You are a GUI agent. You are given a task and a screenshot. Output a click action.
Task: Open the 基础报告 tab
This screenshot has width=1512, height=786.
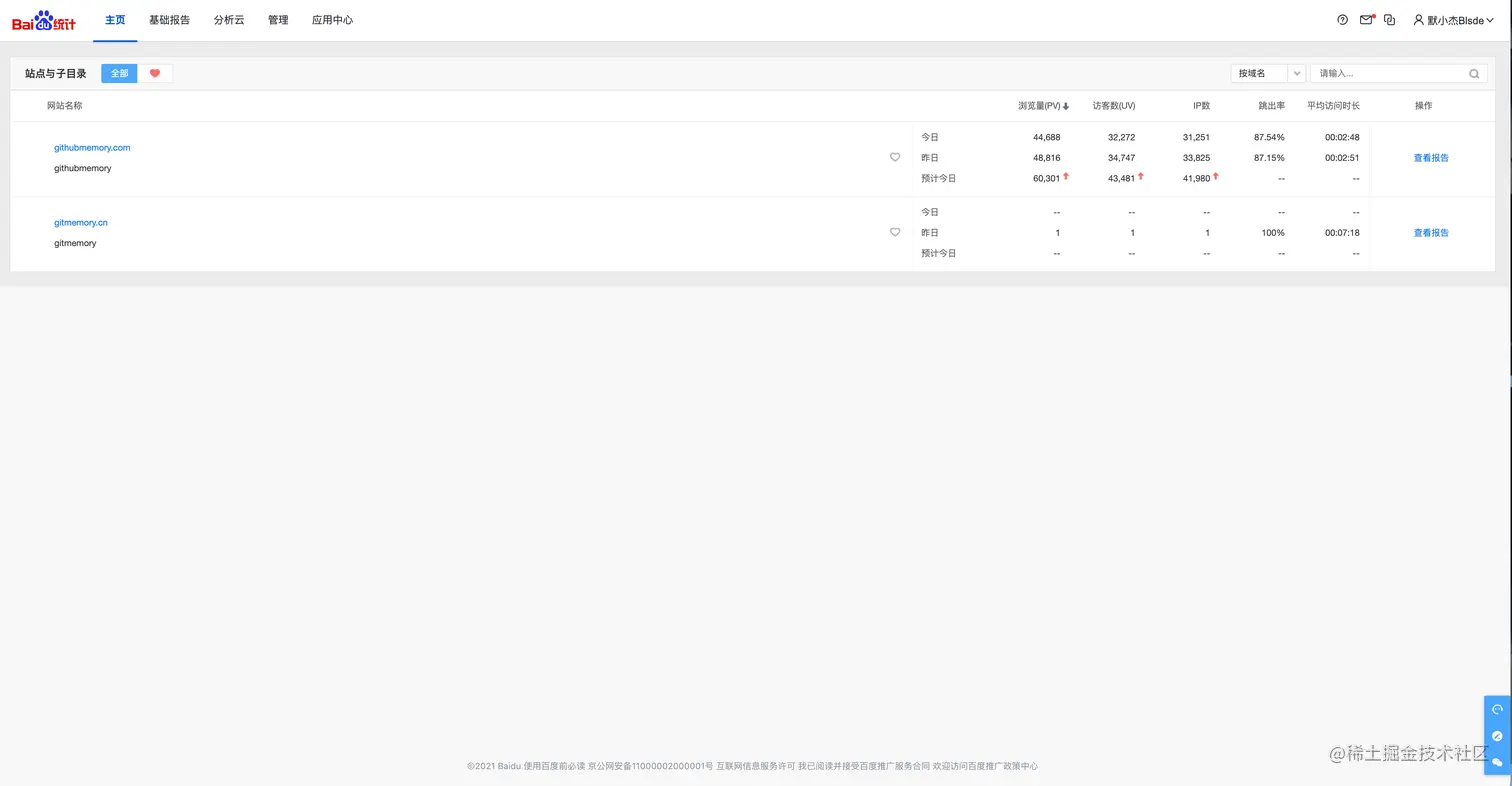coord(169,20)
